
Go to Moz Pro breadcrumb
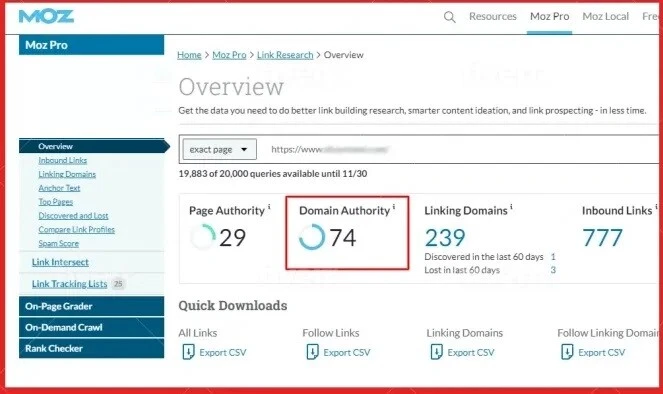click(x=229, y=55)
